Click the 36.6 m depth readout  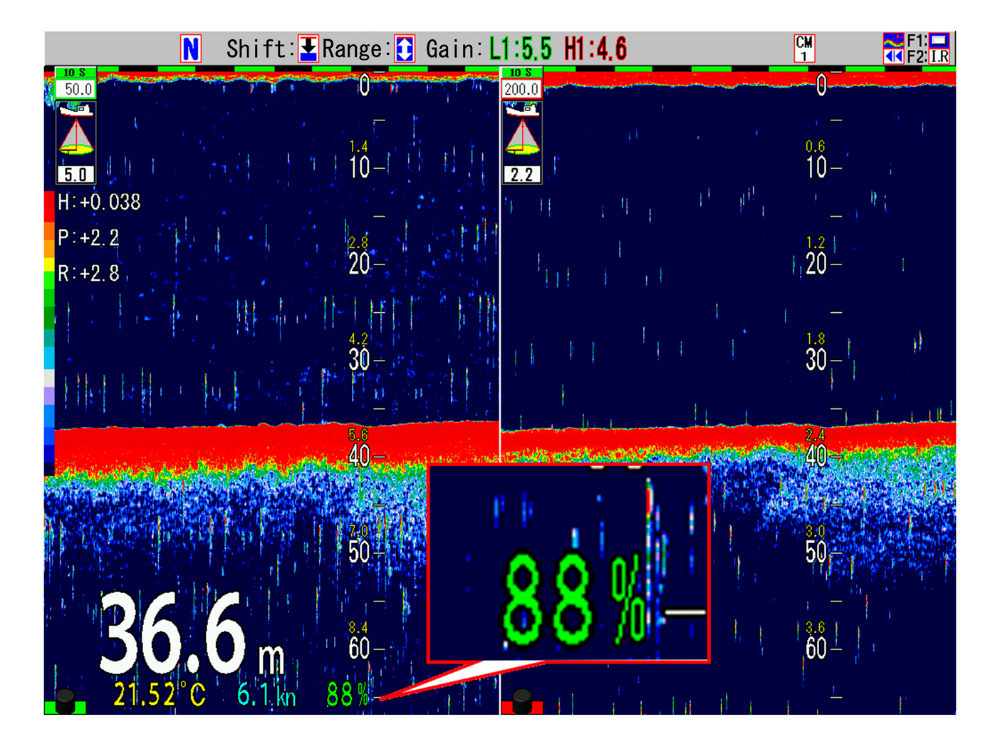point(190,636)
